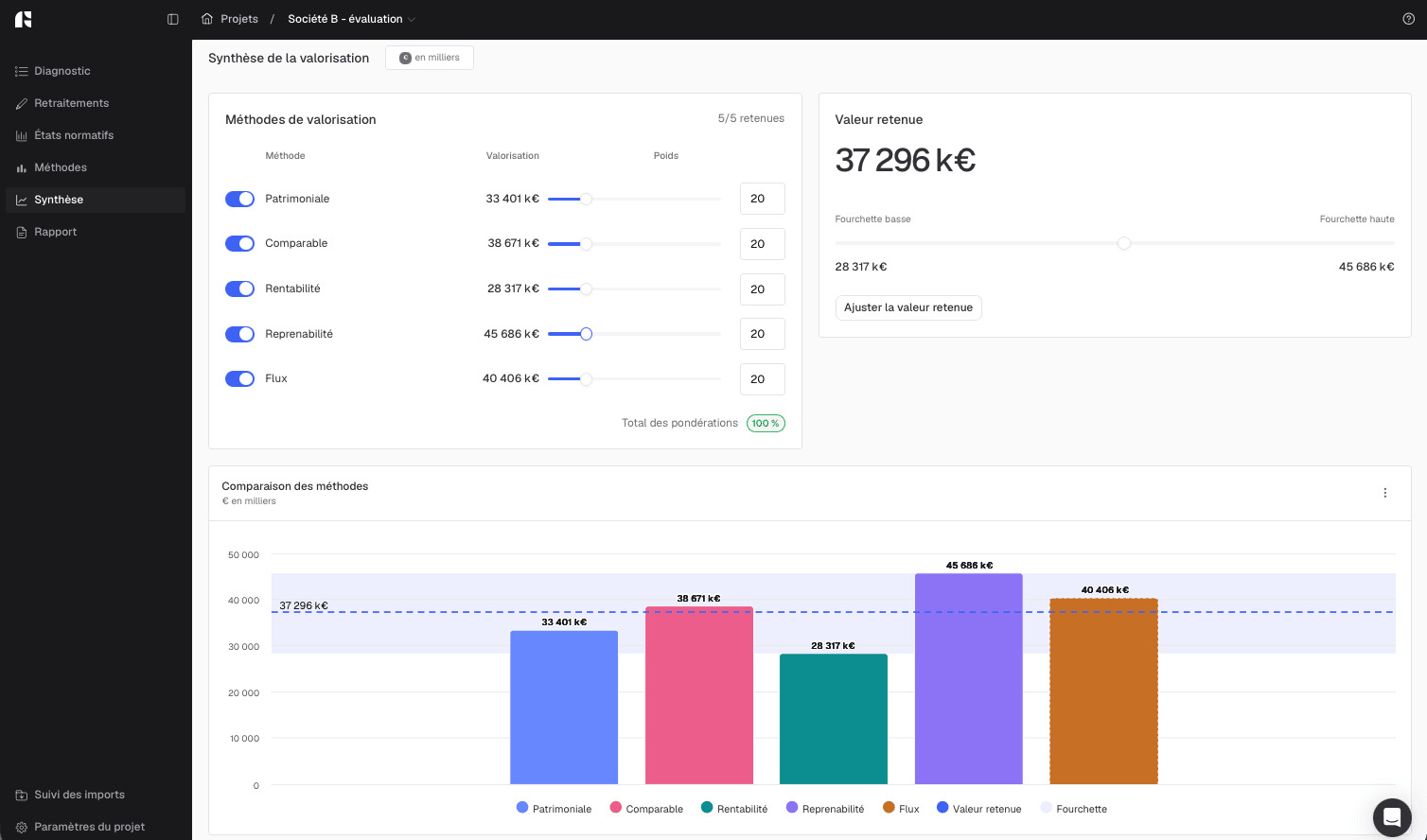
Task: Click the euro icon in 'en milliers'
Action: click(406, 58)
